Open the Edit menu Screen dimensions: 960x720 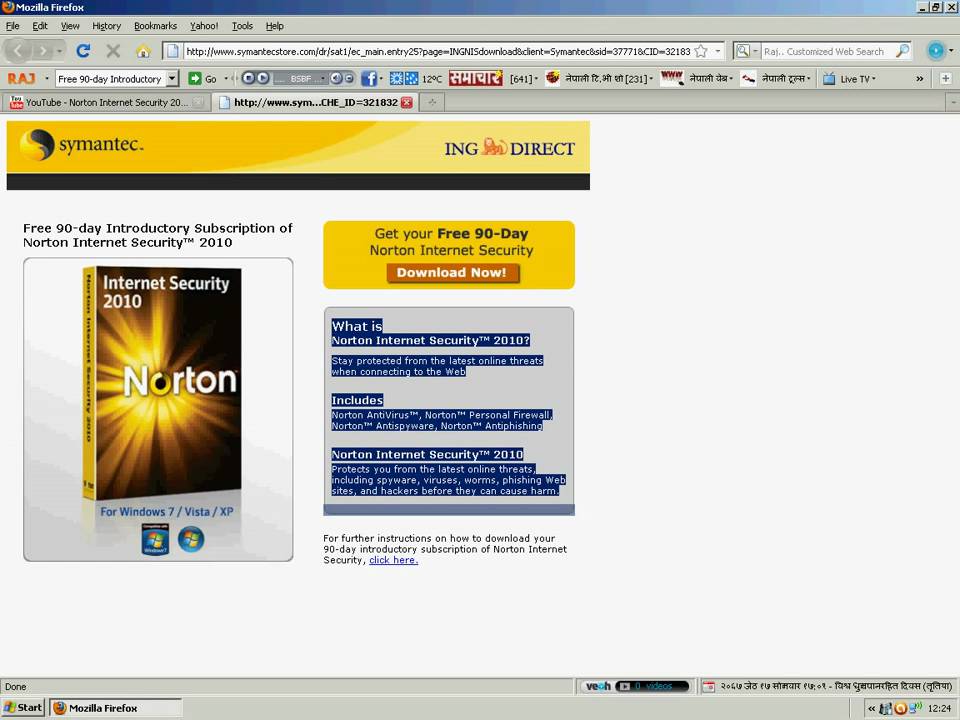pyautogui.click(x=40, y=26)
